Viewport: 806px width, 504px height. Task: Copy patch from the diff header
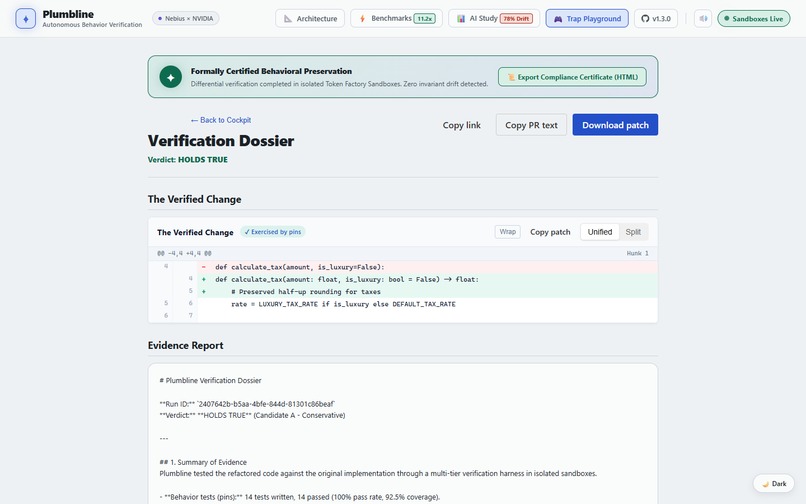[x=550, y=232]
